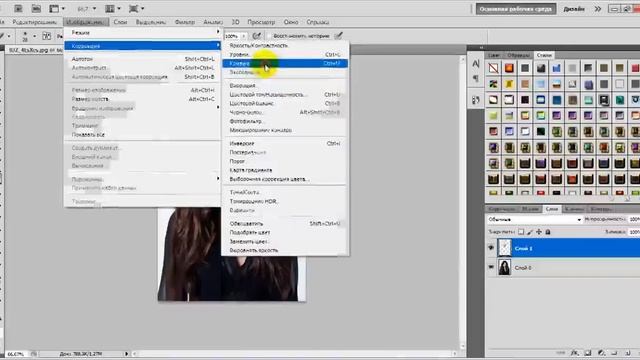Open the View Extras dropdown arrow

tap(63, 8)
